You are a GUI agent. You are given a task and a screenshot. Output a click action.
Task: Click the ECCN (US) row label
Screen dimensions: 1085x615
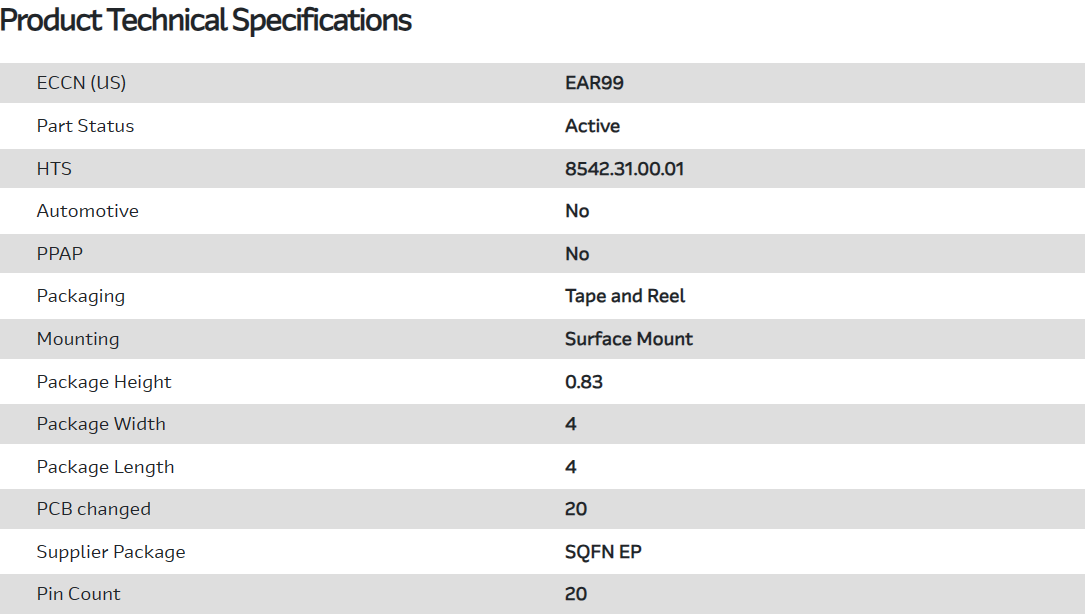81,83
